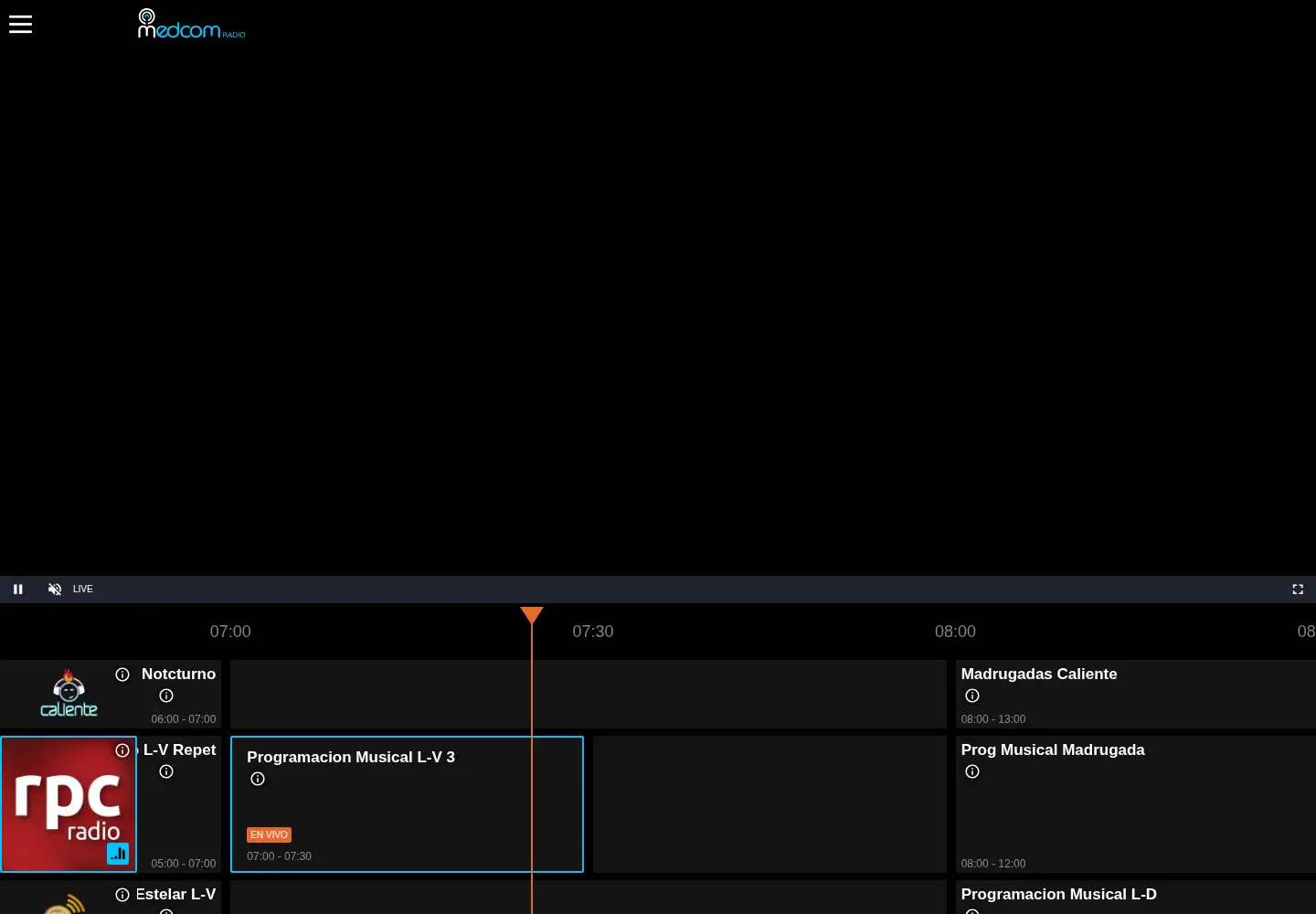Viewport: 1316px width, 914px height.
Task: Enter fullscreen player mode
Action: tap(1298, 590)
